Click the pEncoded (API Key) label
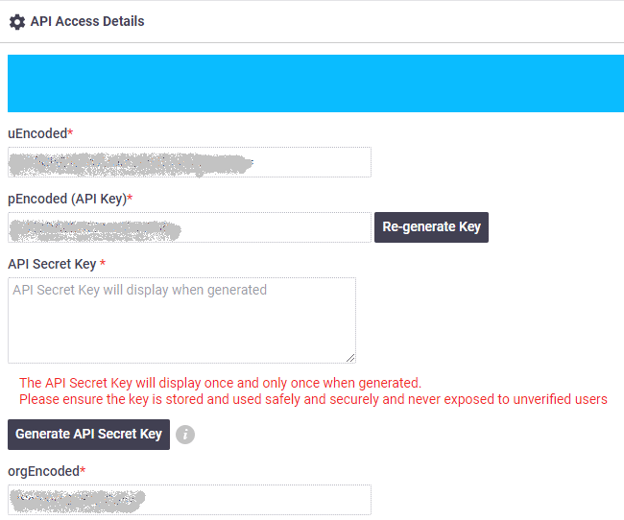This screenshot has width=624, height=520. pyautogui.click(x=67, y=199)
